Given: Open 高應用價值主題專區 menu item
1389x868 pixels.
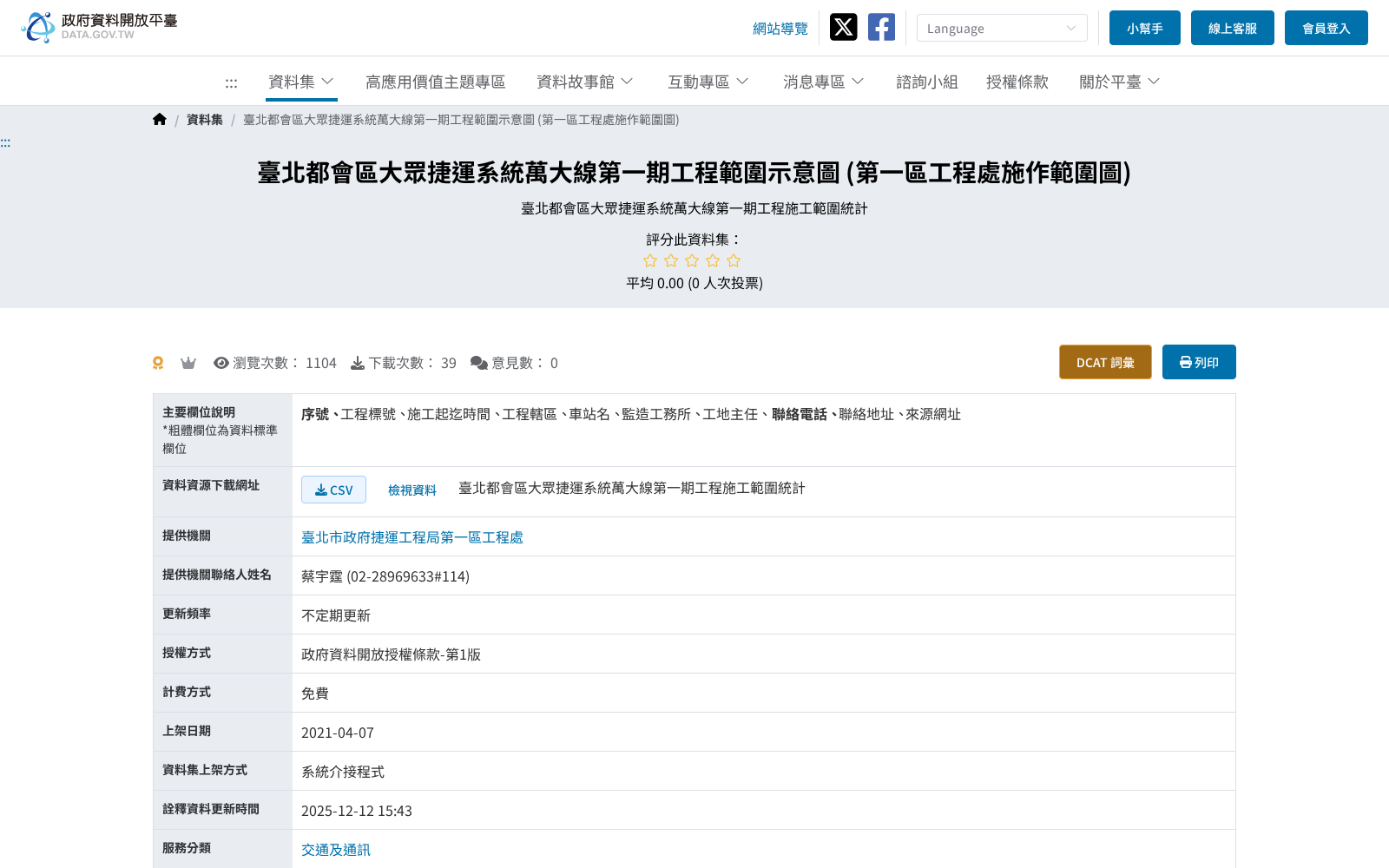Looking at the screenshot, I should pos(436,82).
